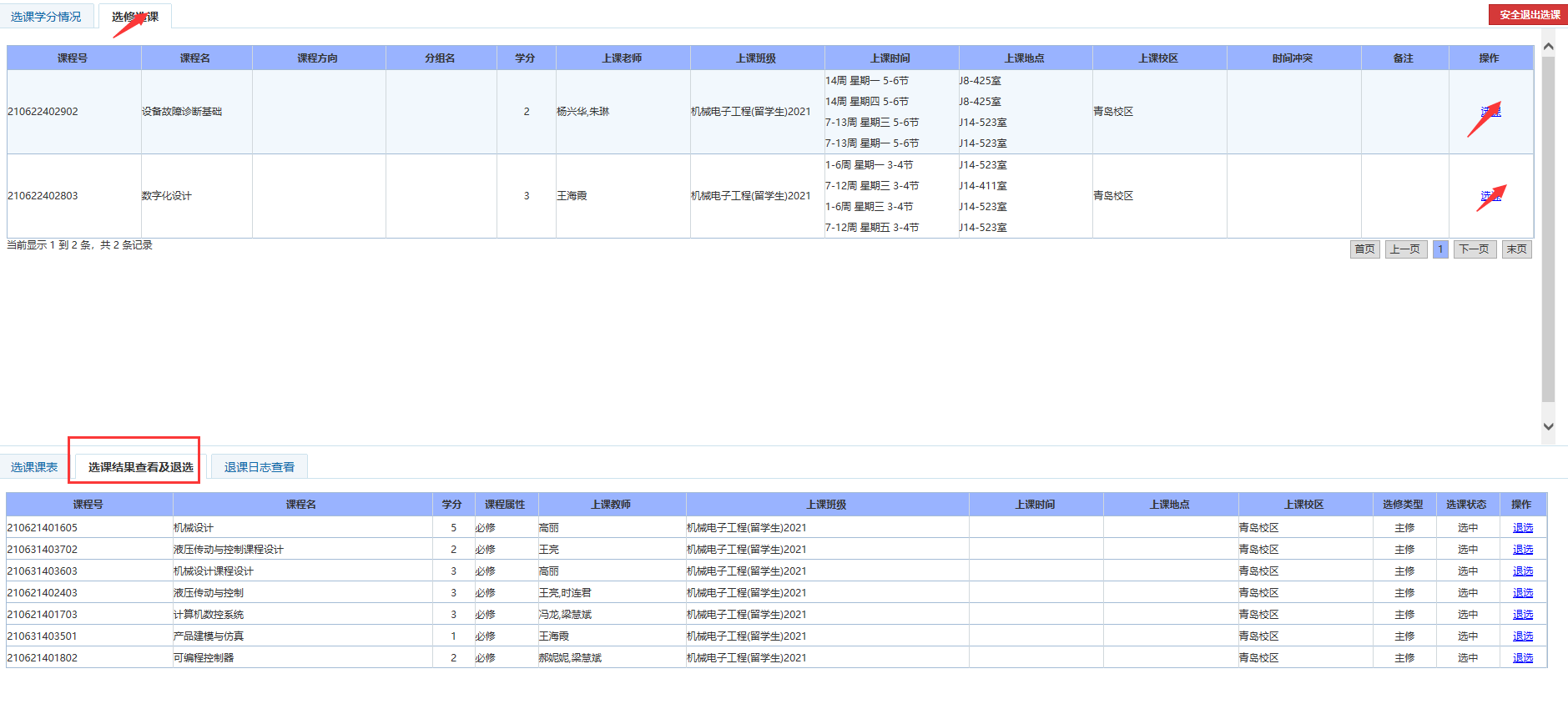Go to 首页 in pagination
This screenshot has width=1568, height=709.
click(1364, 249)
